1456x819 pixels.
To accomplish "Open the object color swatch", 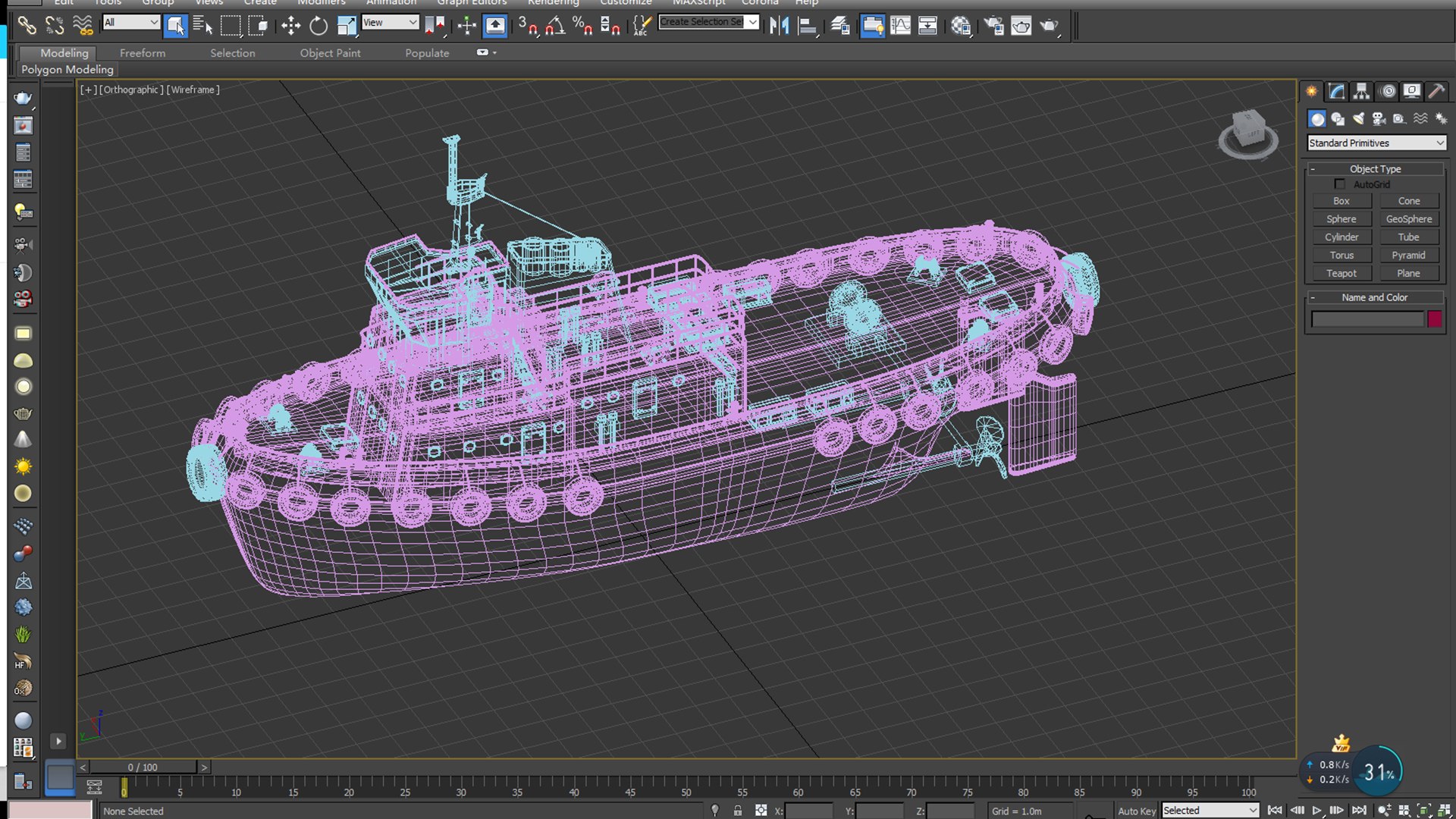I will (1435, 319).
